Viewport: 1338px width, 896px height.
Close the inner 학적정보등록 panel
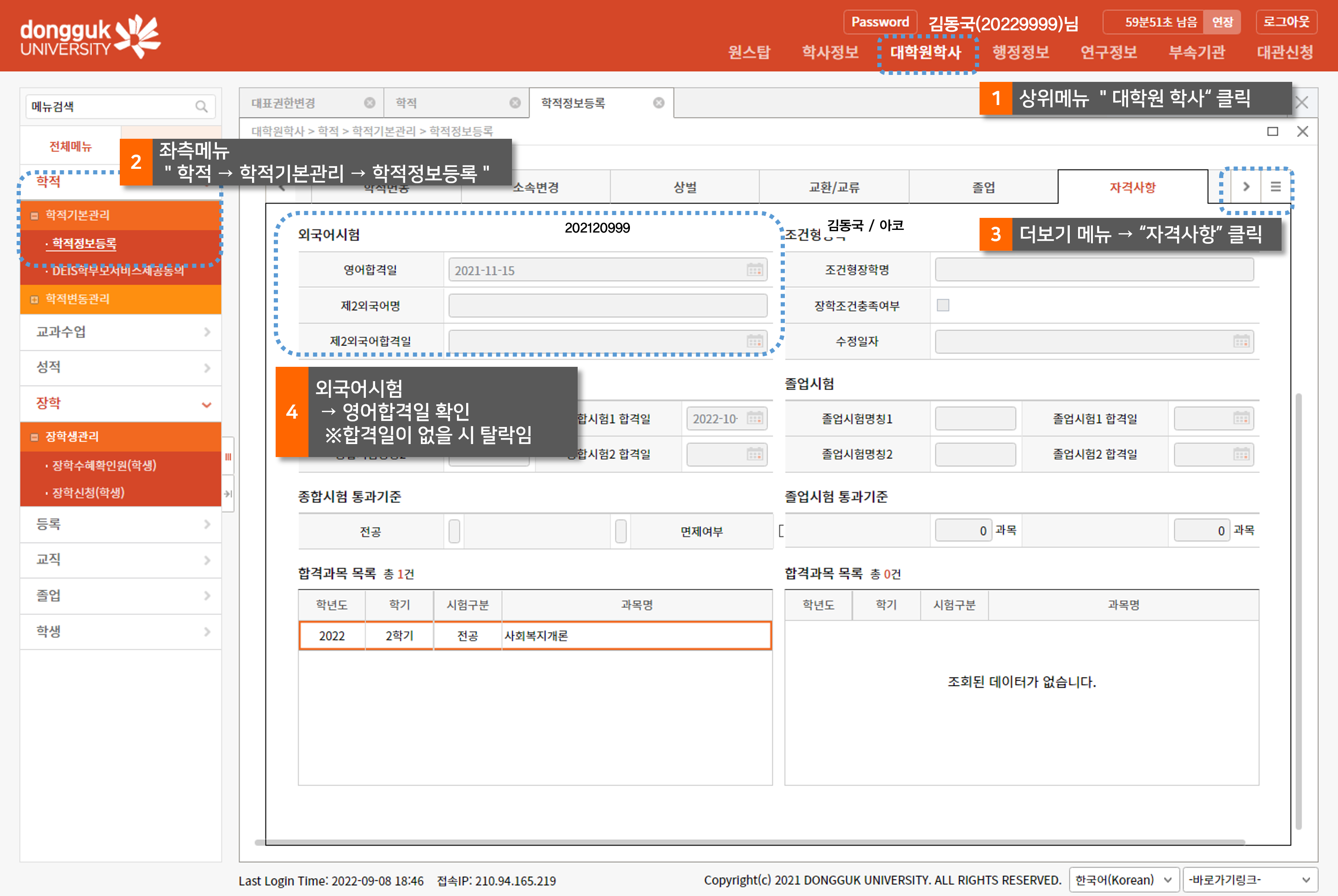(x=1302, y=131)
